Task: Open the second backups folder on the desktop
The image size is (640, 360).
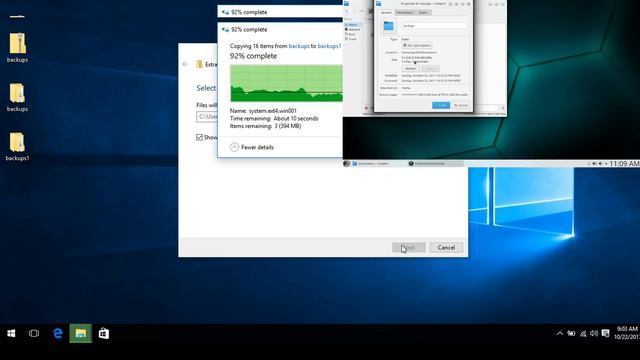Action: (x=17, y=97)
